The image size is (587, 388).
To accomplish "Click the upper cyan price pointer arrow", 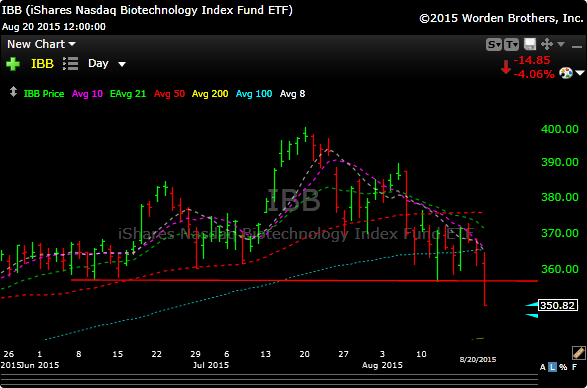I will click(532, 306).
